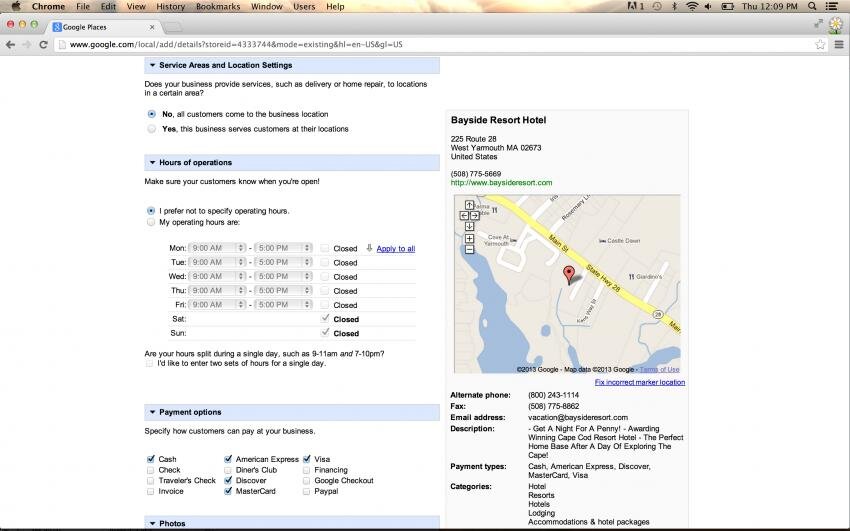The image size is (850, 531).
Task: Choose 'I prefer not to specify operating hours'
Action: [151, 211]
